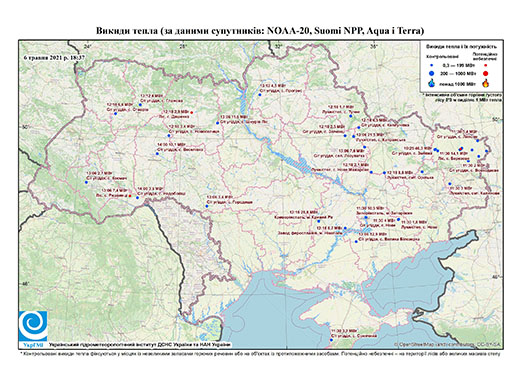Click the label 12:18 1,7 МВт
520x368 pixels.
tap(341, 107)
